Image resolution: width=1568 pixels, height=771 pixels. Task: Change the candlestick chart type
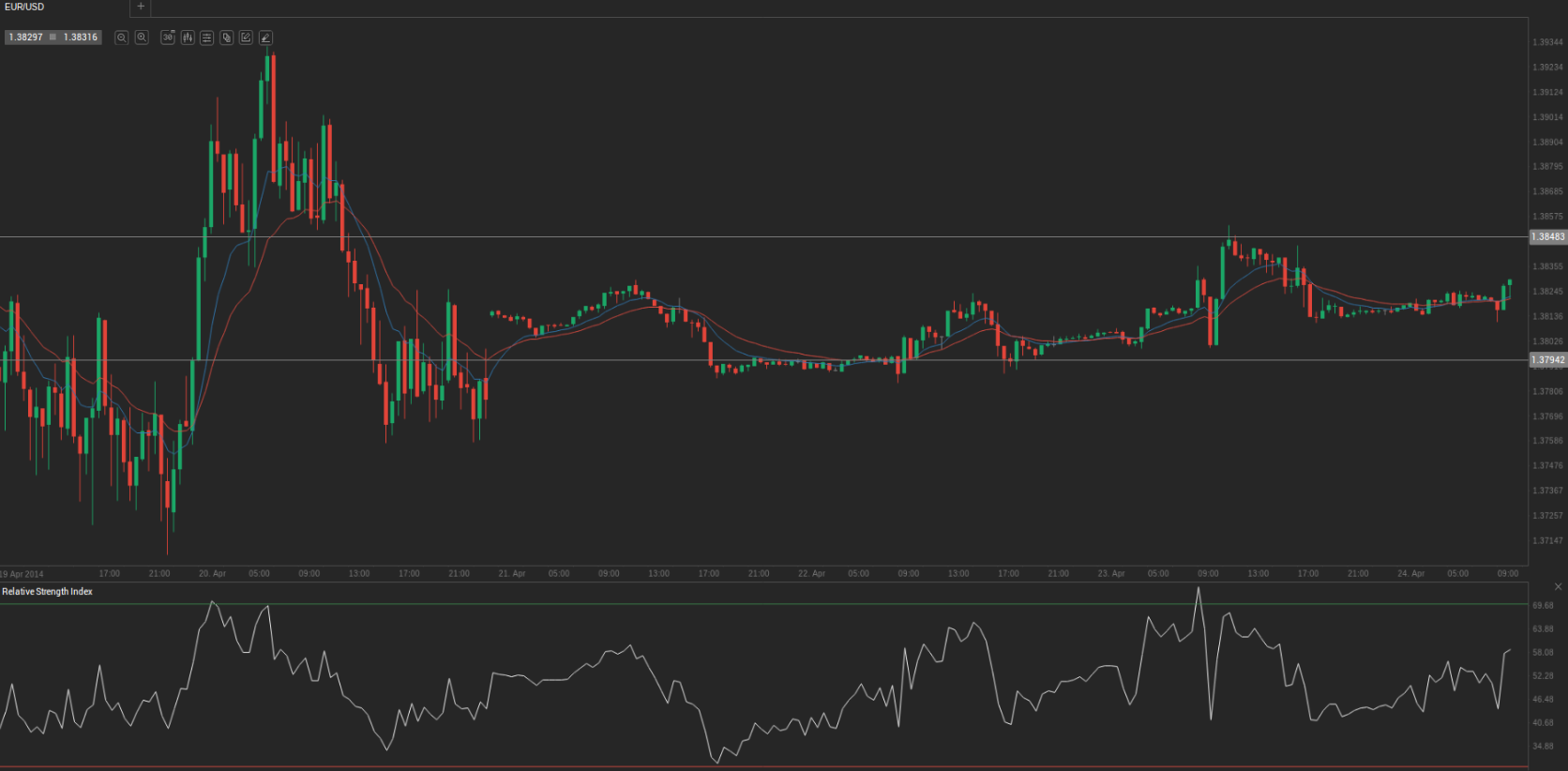click(188, 38)
